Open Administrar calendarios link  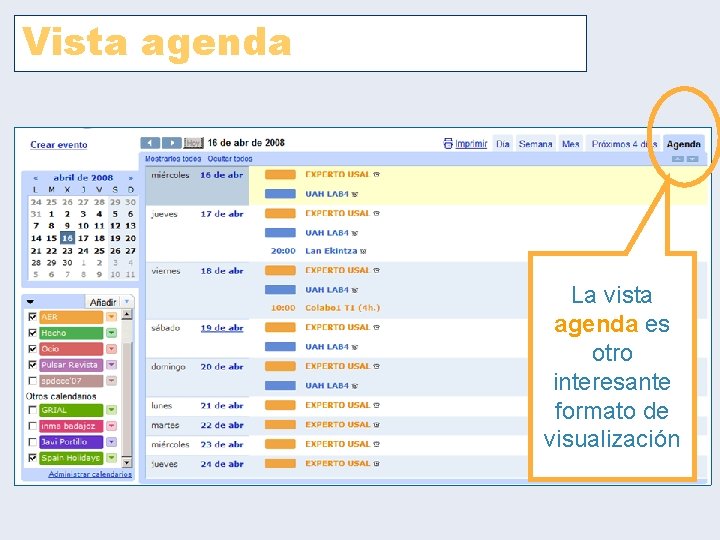click(90, 474)
